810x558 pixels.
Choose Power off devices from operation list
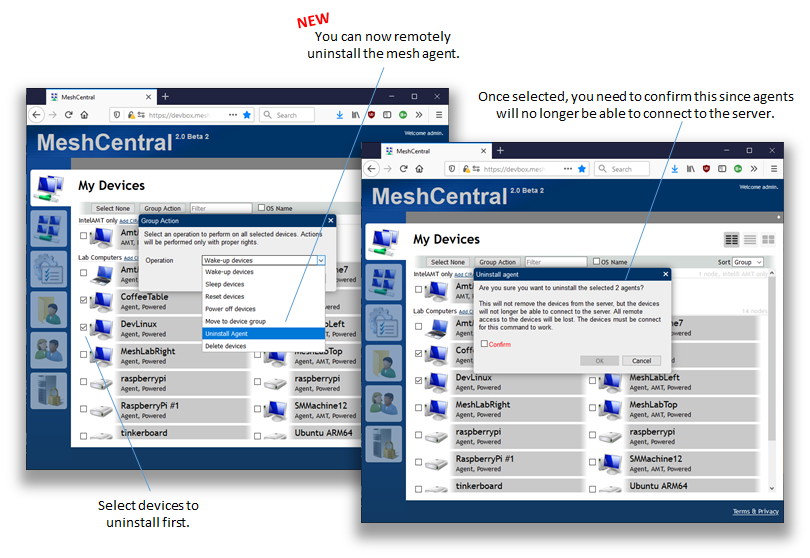click(263, 309)
